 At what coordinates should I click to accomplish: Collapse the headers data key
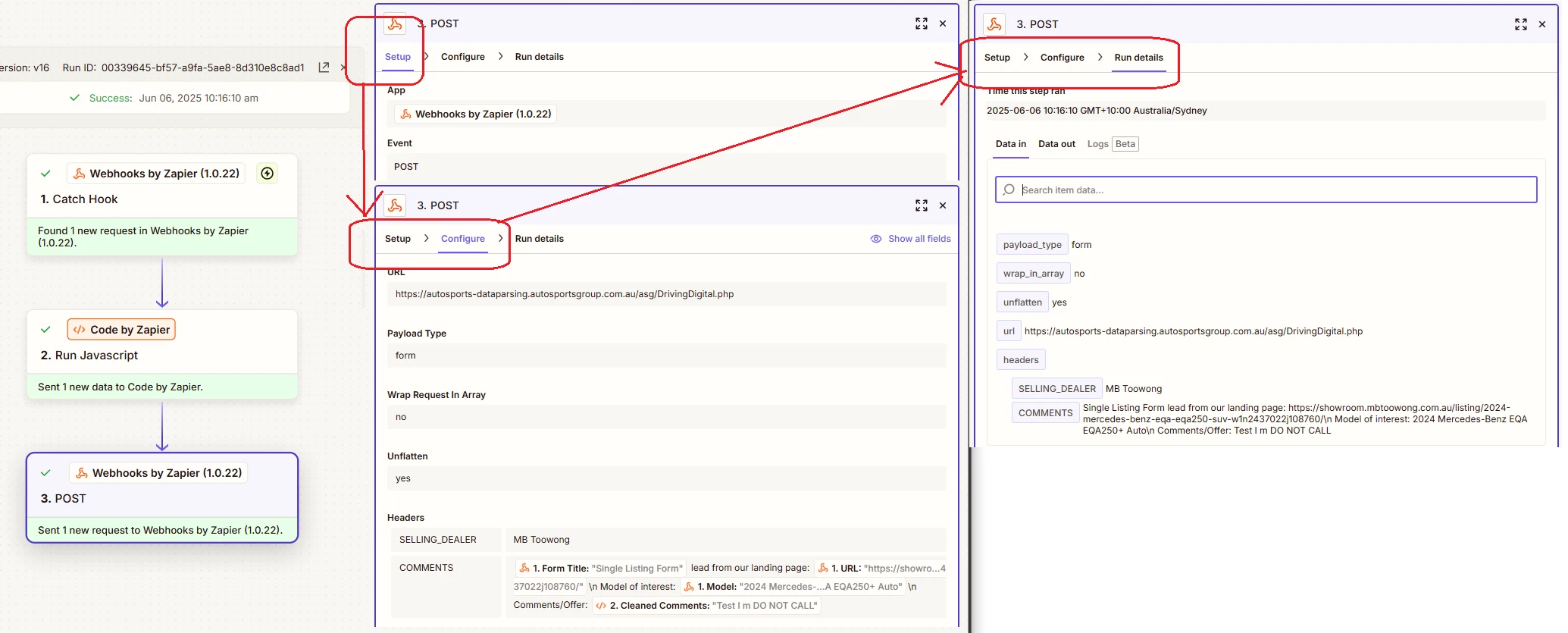pyautogui.click(x=1021, y=360)
